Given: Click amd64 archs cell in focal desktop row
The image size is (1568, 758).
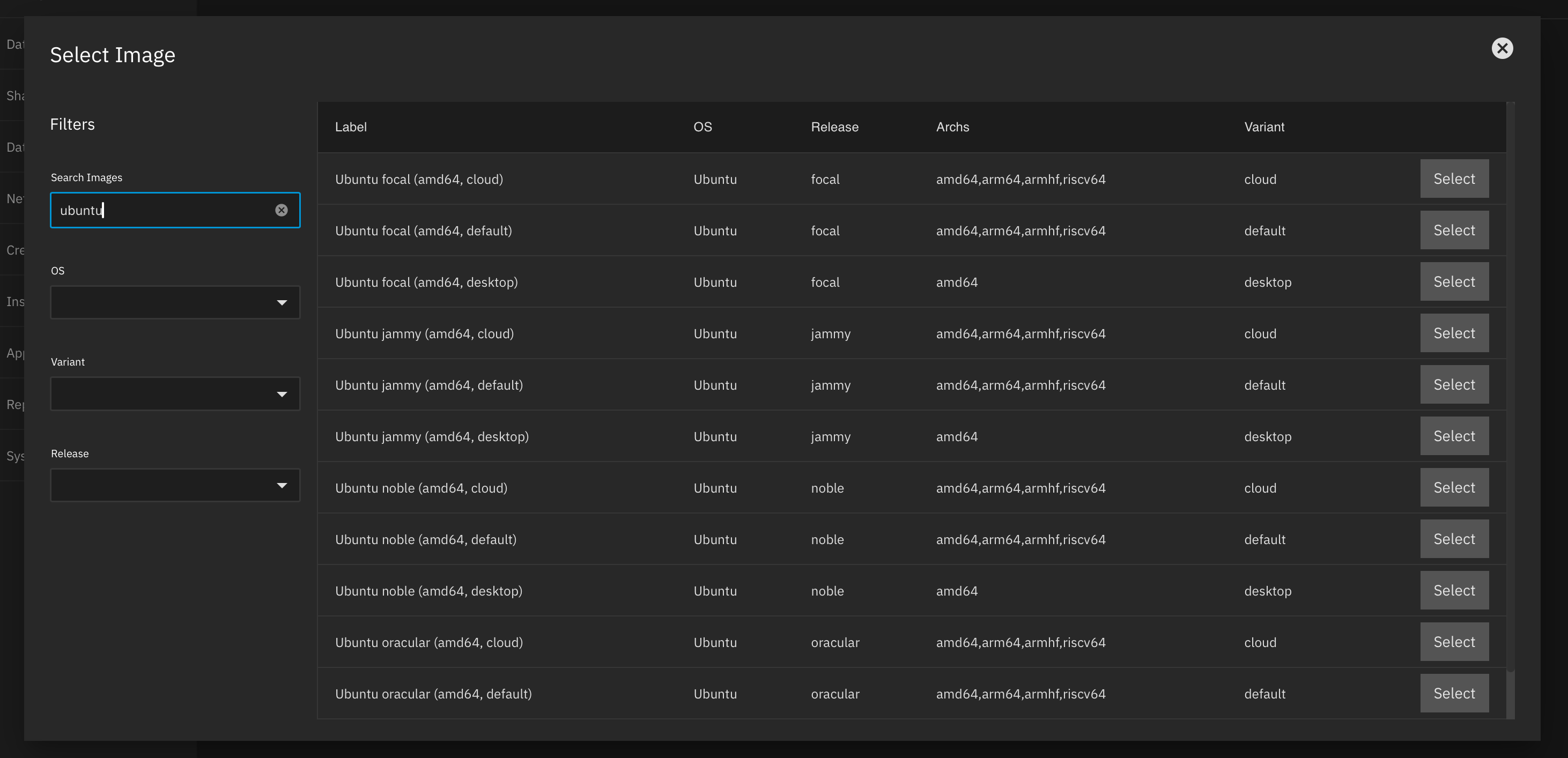Looking at the screenshot, I should pos(957,283).
